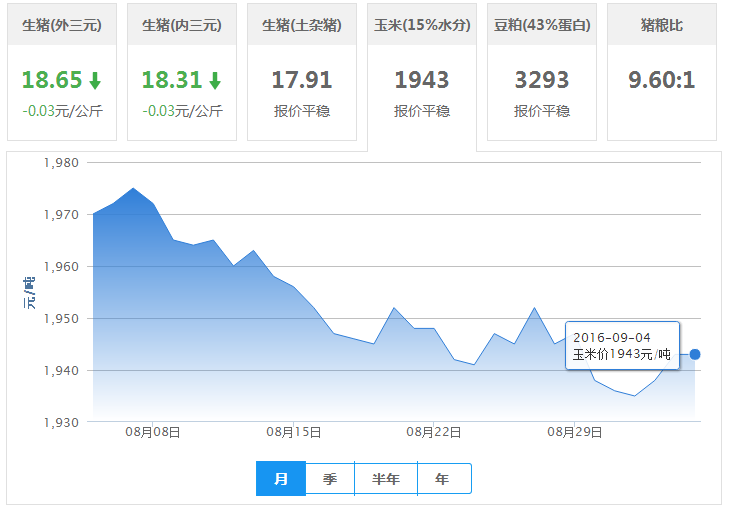
Task: Select the 生猪(外三元) price tab
Action: click(62, 72)
